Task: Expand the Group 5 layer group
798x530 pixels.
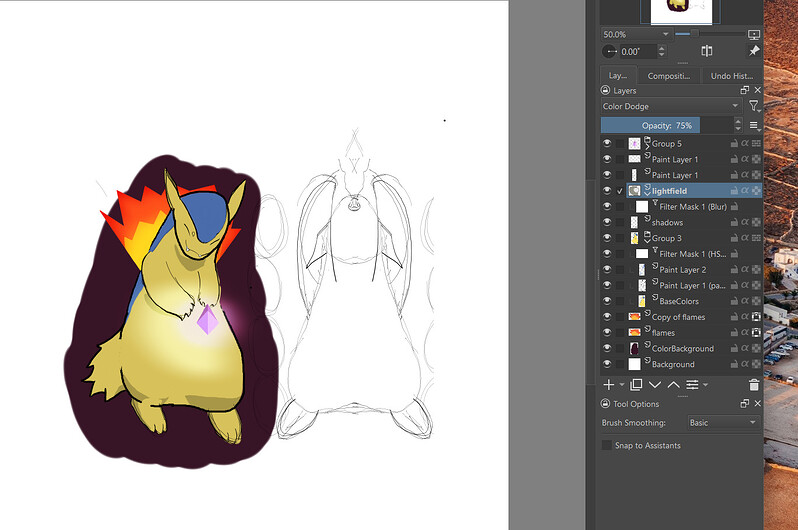Action: tap(647, 146)
